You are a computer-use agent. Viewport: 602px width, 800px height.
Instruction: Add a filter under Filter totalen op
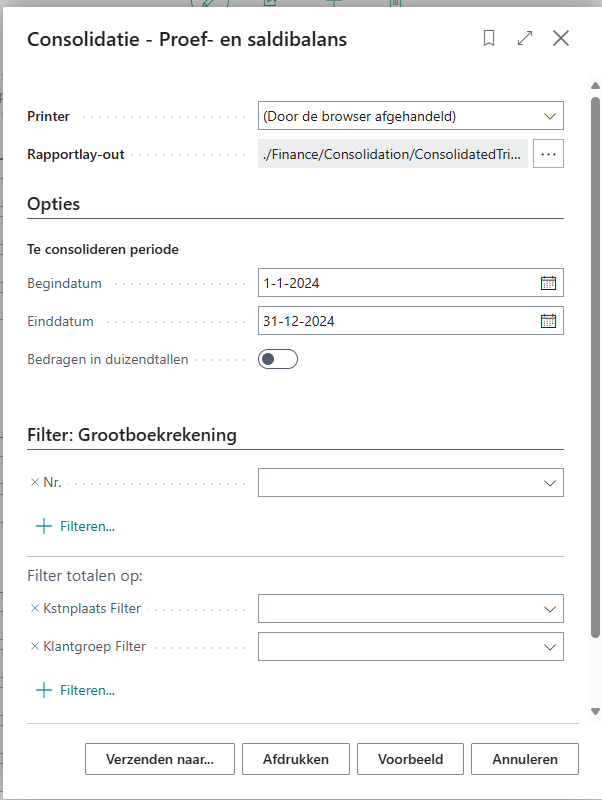click(76, 690)
